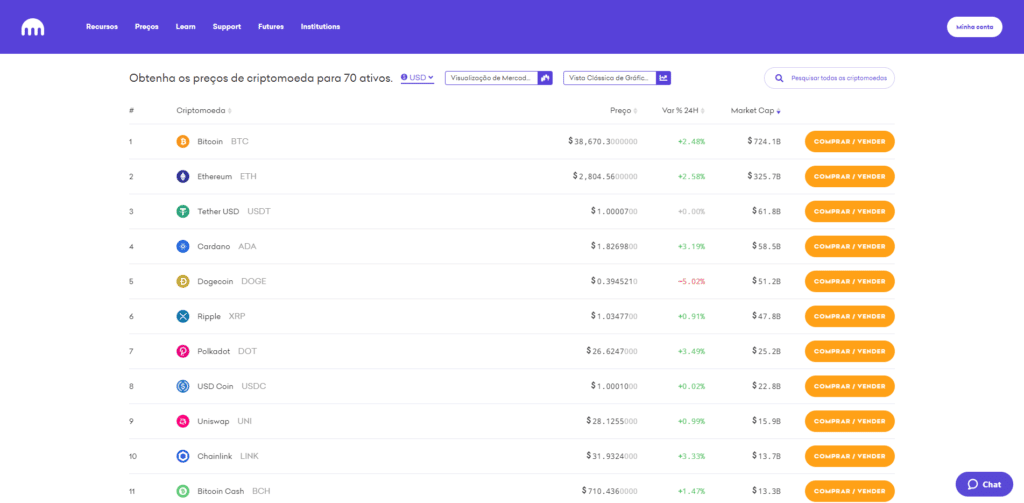Open Vista Clássica de Gráfico selector

(617, 78)
